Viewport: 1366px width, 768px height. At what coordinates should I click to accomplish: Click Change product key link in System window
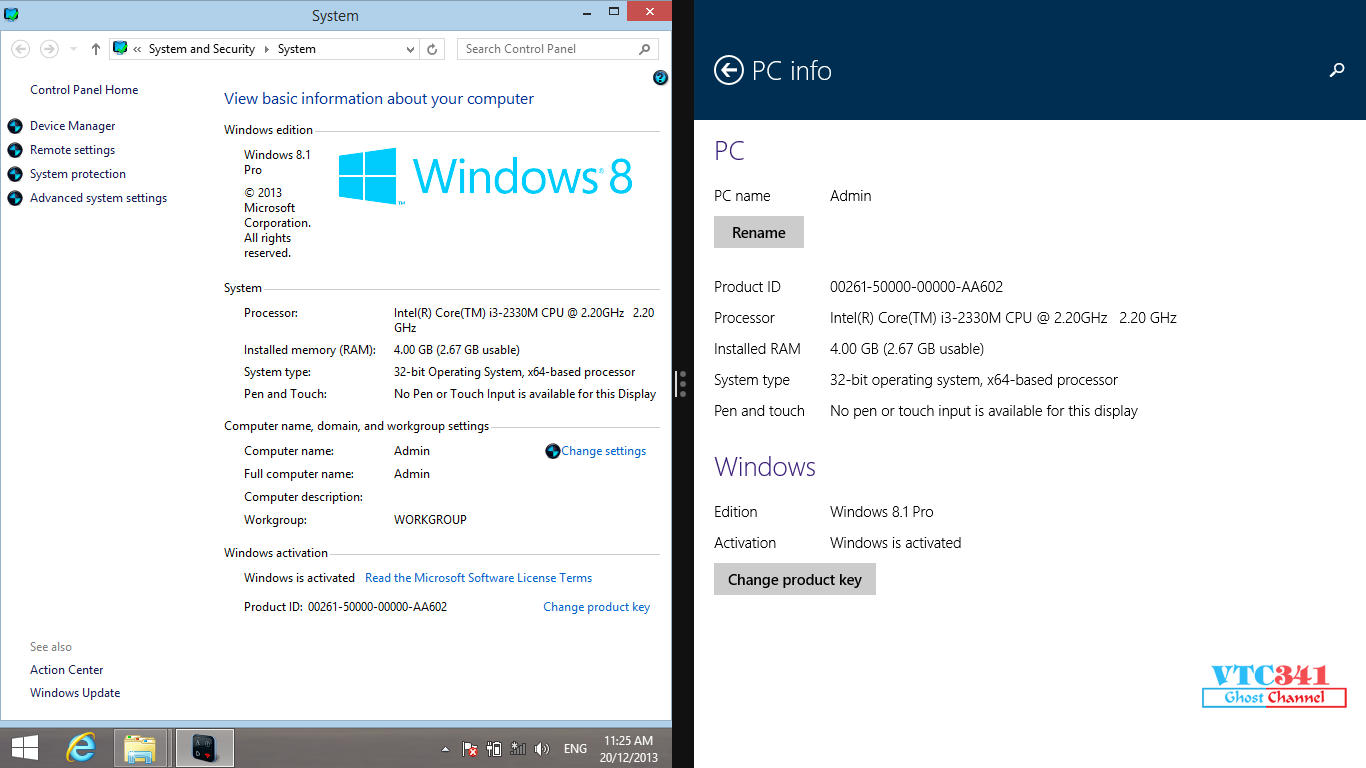[596, 607]
